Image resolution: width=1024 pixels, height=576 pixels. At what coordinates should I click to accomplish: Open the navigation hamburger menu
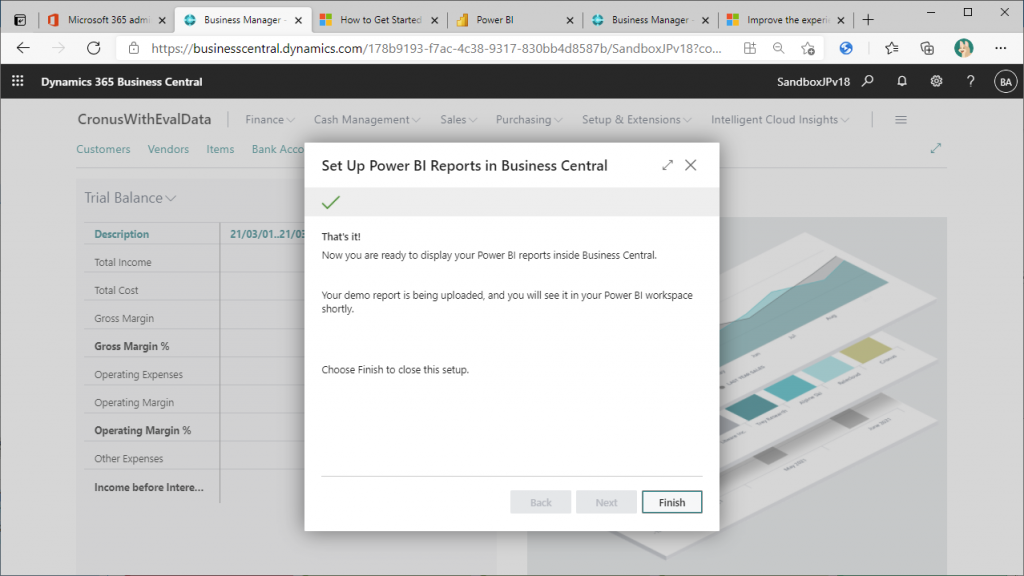(x=901, y=120)
